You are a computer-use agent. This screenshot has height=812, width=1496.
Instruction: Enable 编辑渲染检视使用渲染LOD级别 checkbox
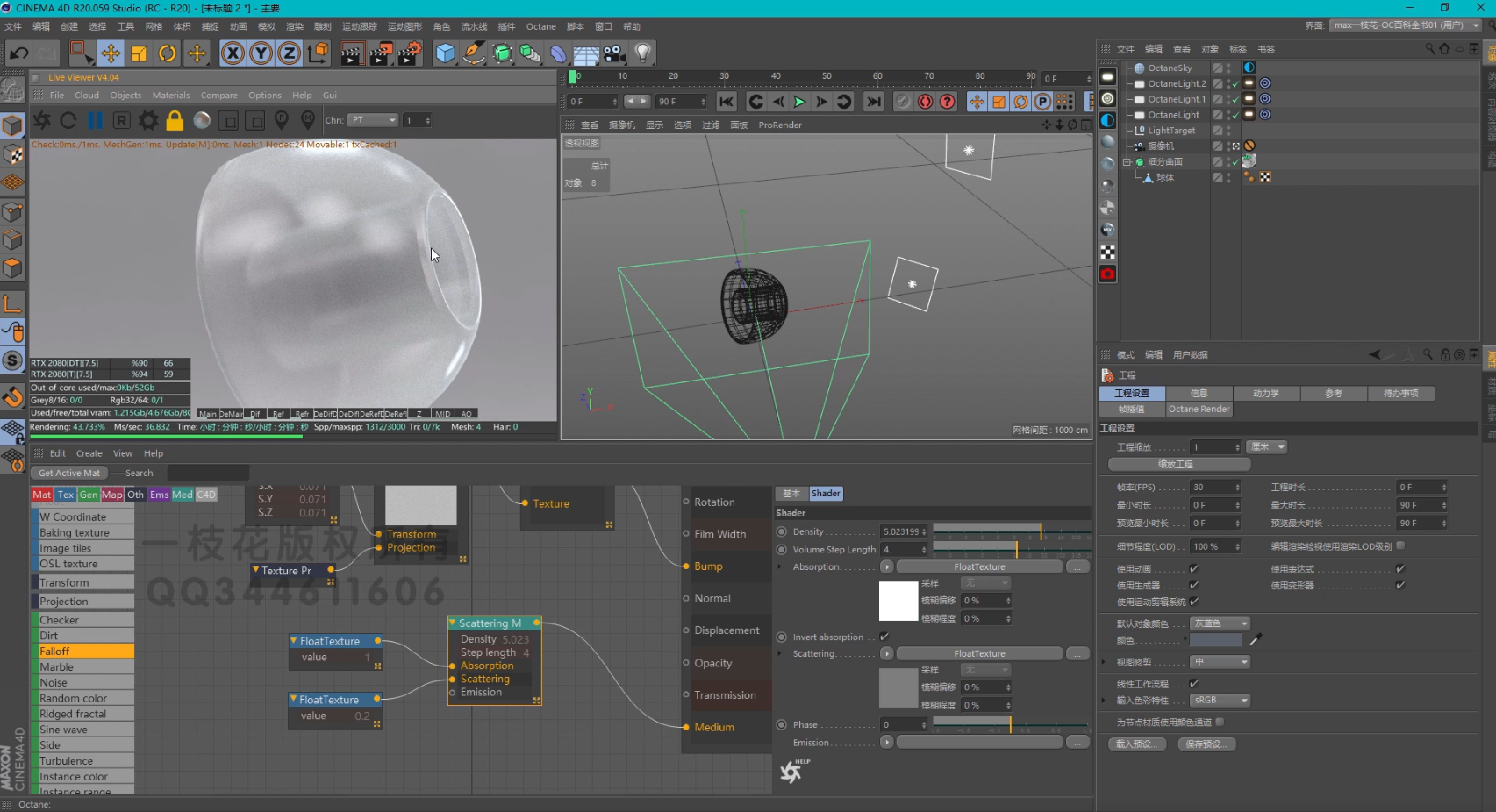(x=1400, y=545)
